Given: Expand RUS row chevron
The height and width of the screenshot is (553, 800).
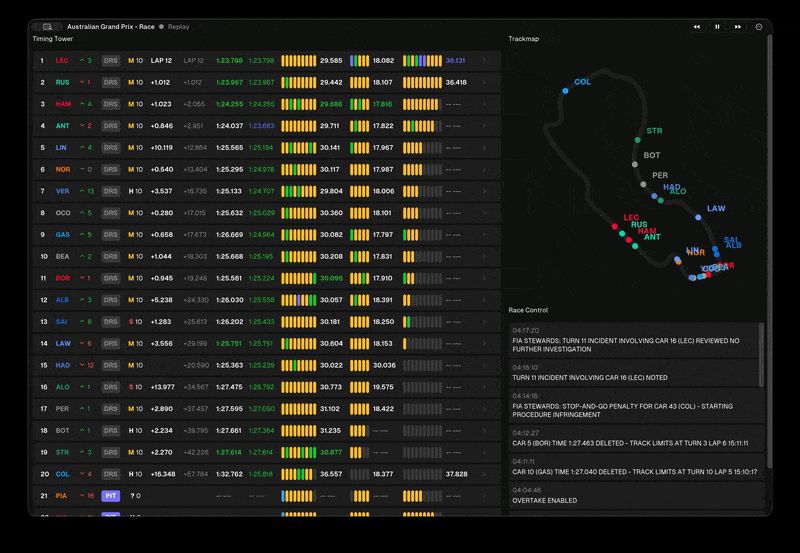Looking at the screenshot, I should 484,82.
